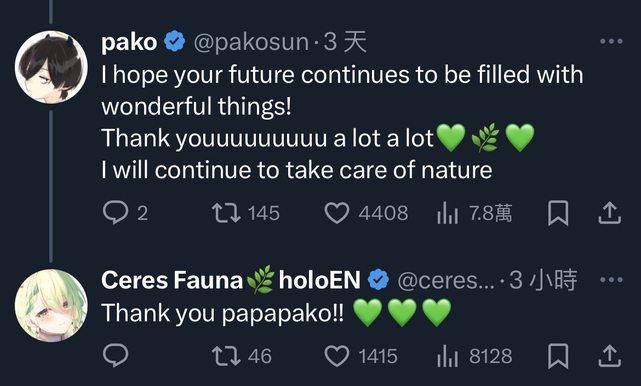Screen dimensions: 641x386
Task: Open more options on pako's tweet
Action: (x=611, y=41)
